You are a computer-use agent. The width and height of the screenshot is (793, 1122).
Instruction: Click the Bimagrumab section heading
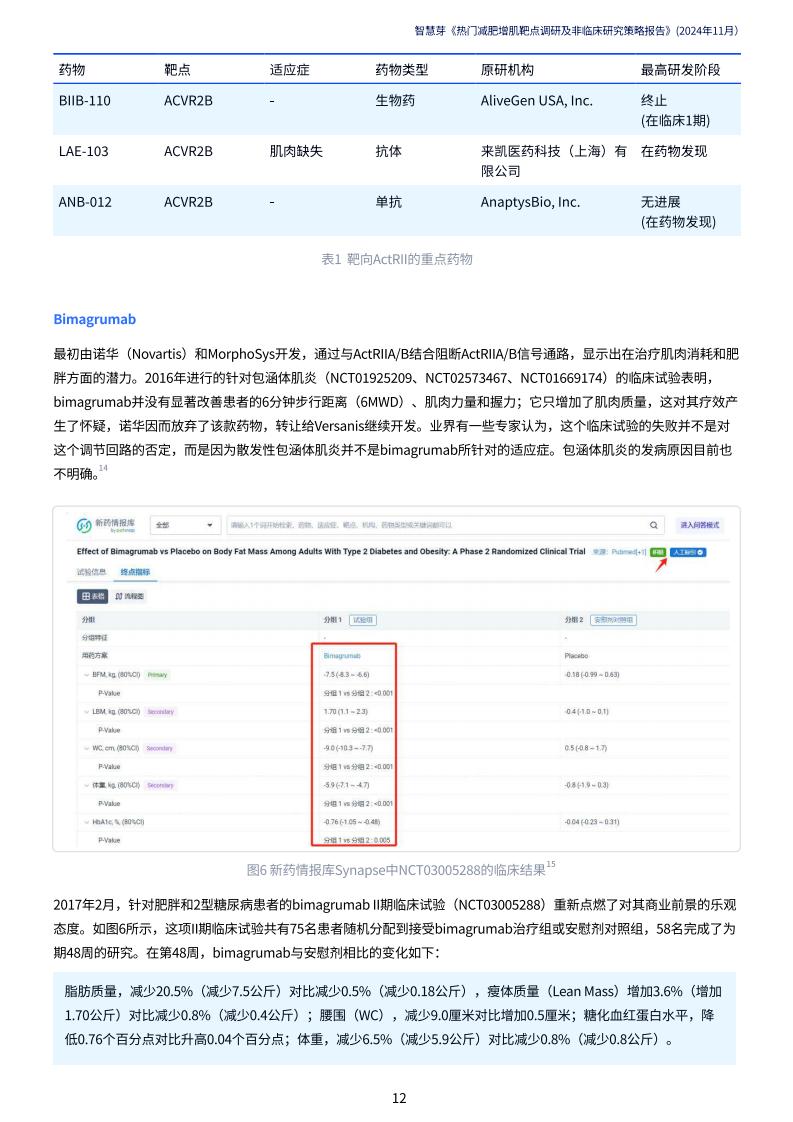[x=94, y=319]
